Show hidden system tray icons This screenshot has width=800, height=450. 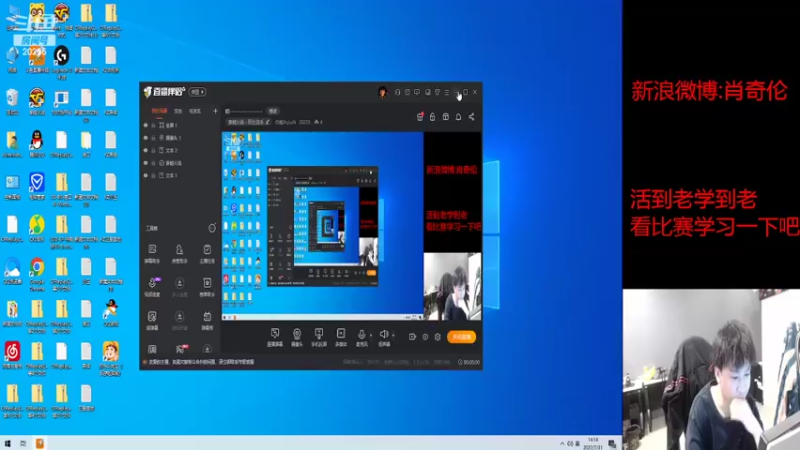click(562, 443)
